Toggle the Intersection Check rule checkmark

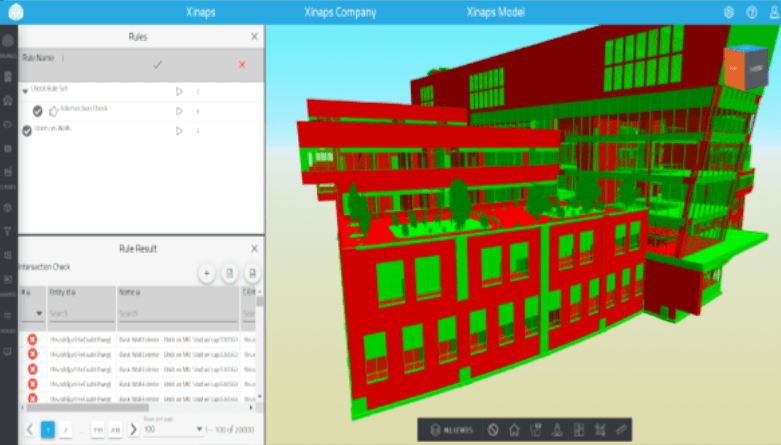(37, 111)
